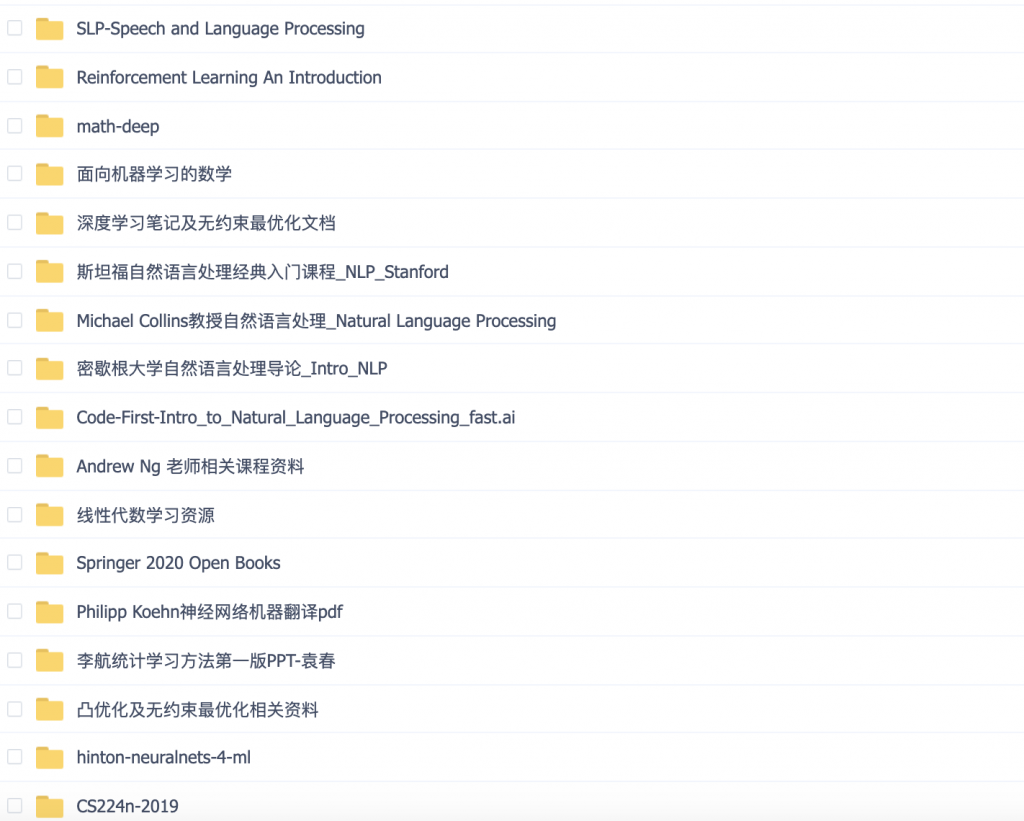Click folder icon for Andrew Ng 老师相关课程资料
Image resolution: width=1024 pixels, height=821 pixels.
pos(49,466)
